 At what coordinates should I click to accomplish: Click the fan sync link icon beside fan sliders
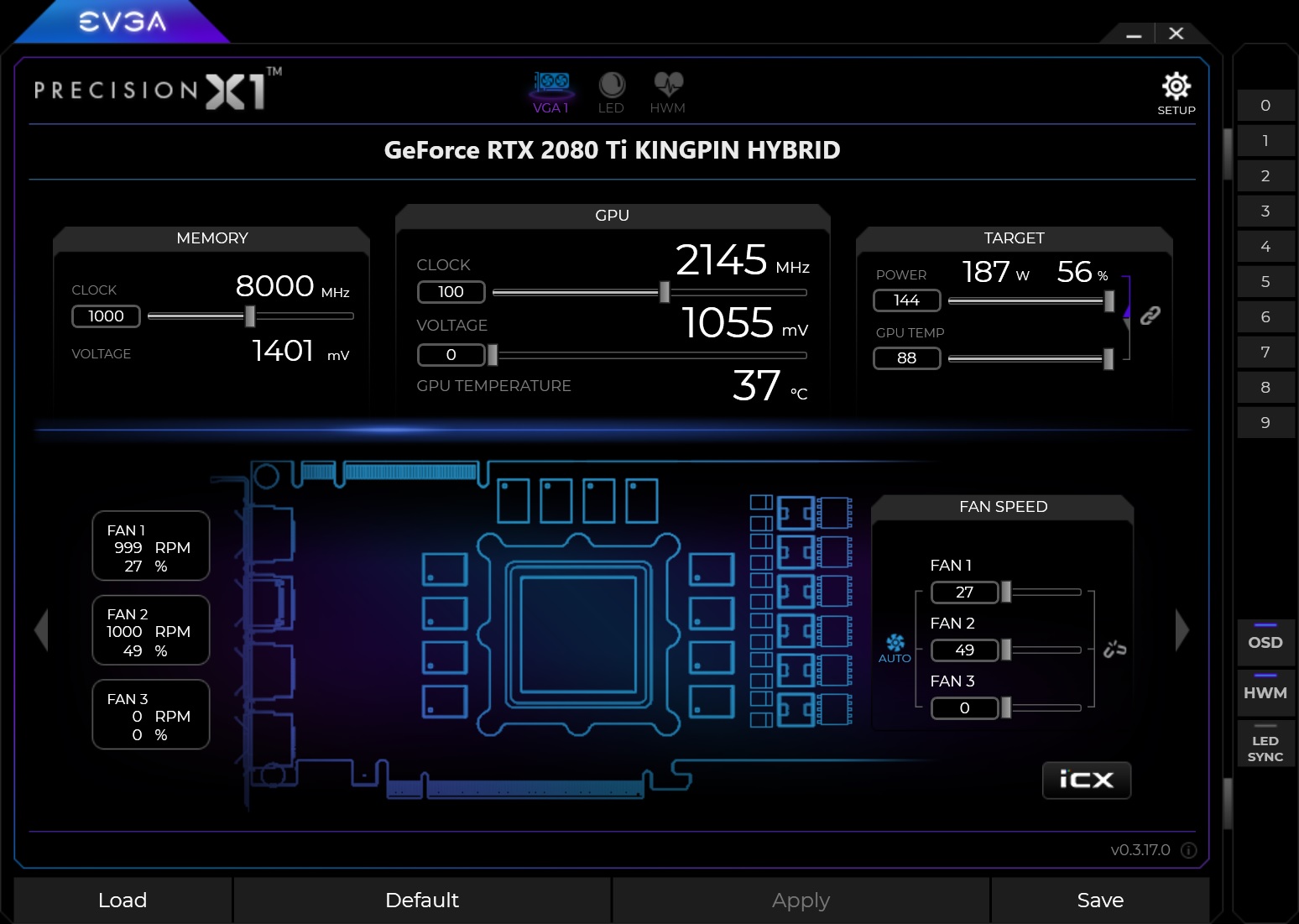pyautogui.click(x=1114, y=648)
